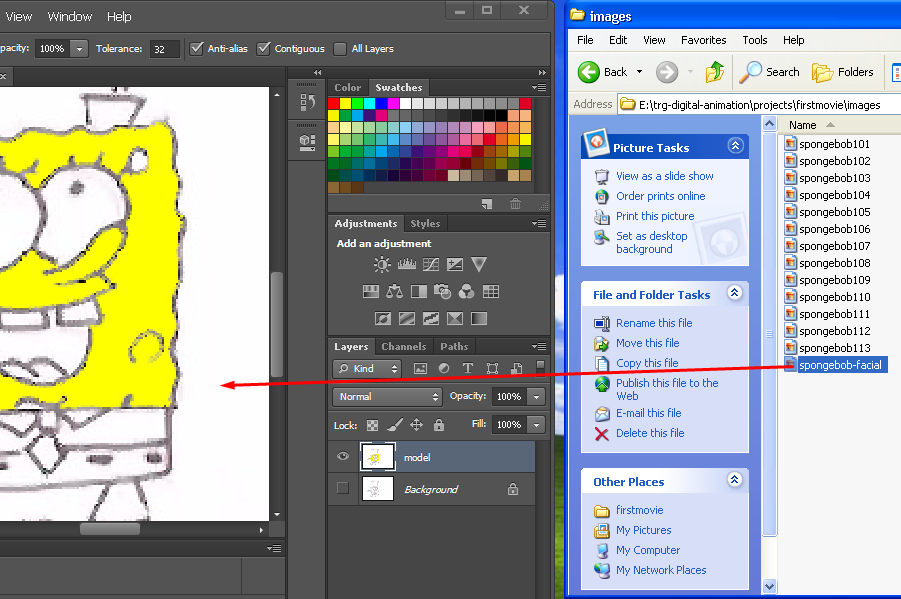Lock layer position
The width and height of the screenshot is (901, 599).
[x=417, y=425]
